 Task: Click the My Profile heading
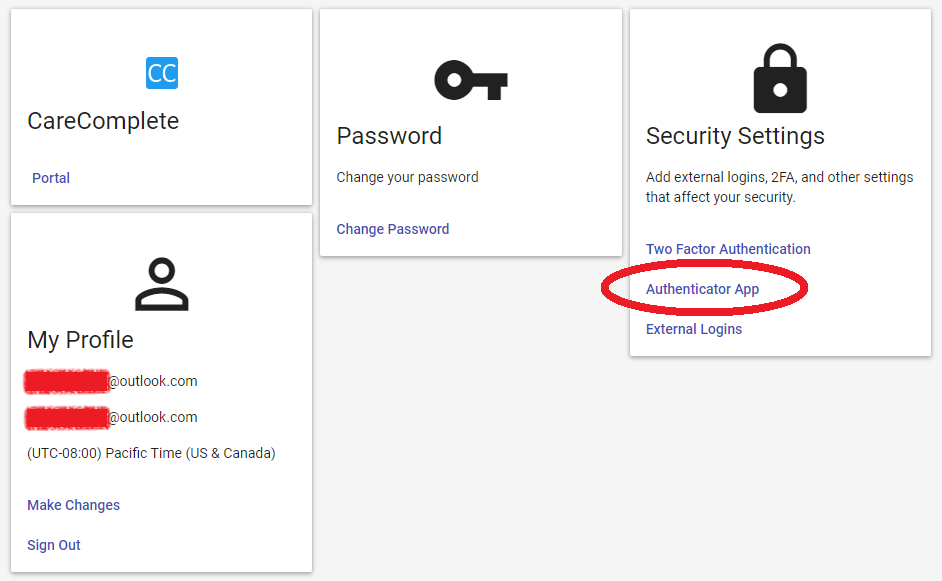point(80,339)
